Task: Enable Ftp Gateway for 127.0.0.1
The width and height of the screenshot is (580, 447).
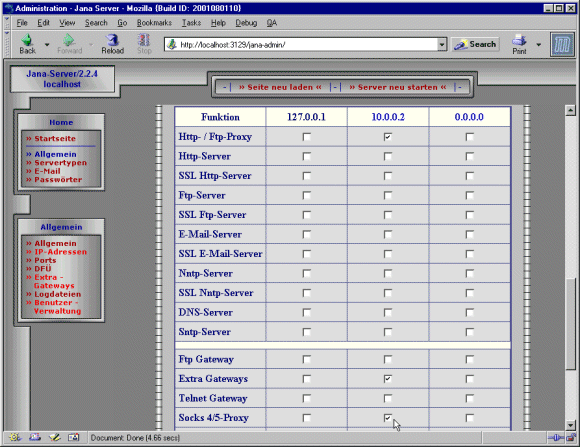Action: [306, 359]
